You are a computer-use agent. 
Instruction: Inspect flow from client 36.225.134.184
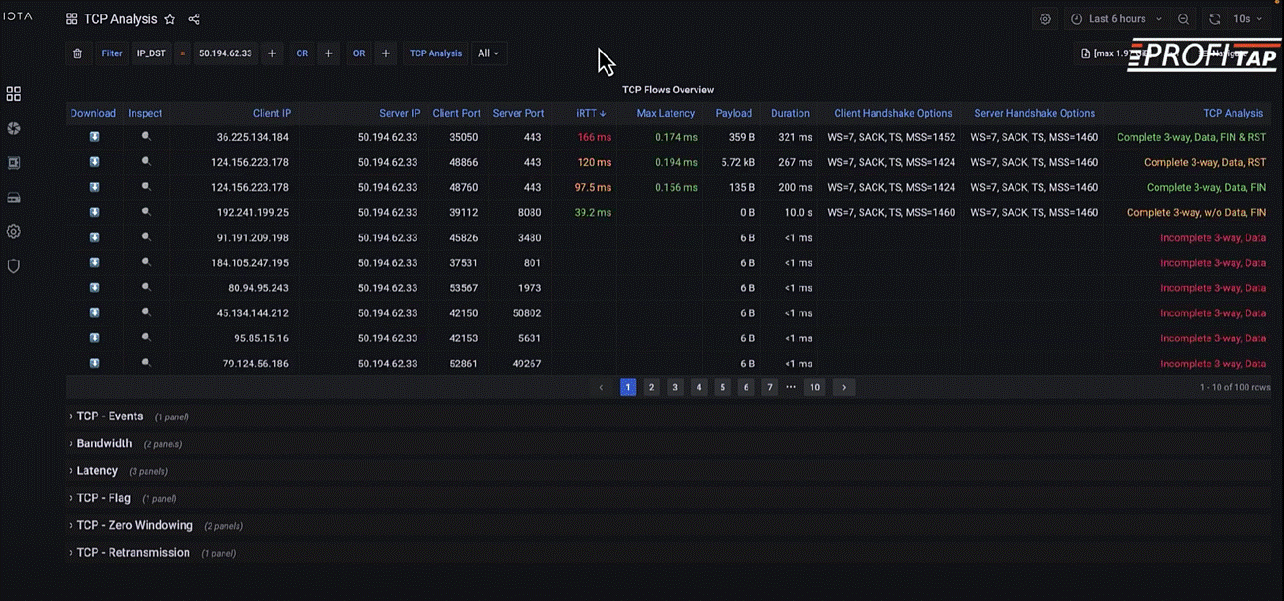[x=146, y=136]
